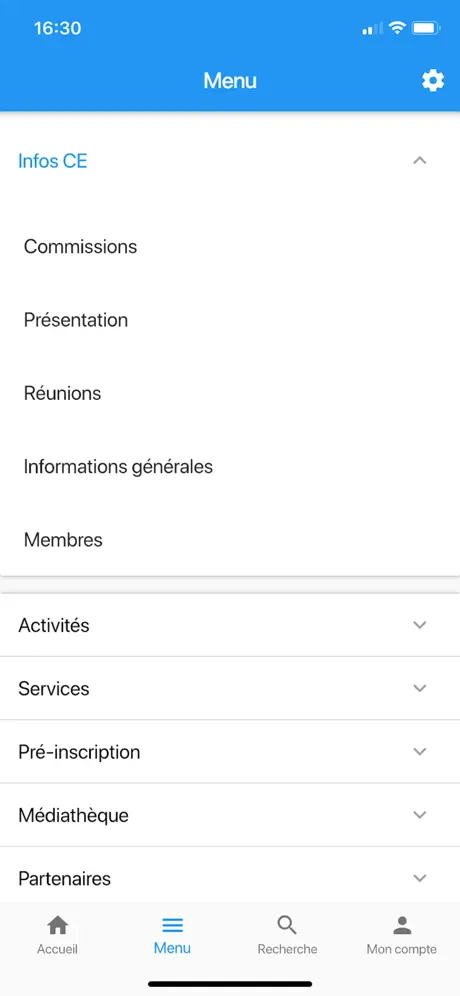
Task: Open Mon compte person icon
Action: pyautogui.click(x=402, y=925)
